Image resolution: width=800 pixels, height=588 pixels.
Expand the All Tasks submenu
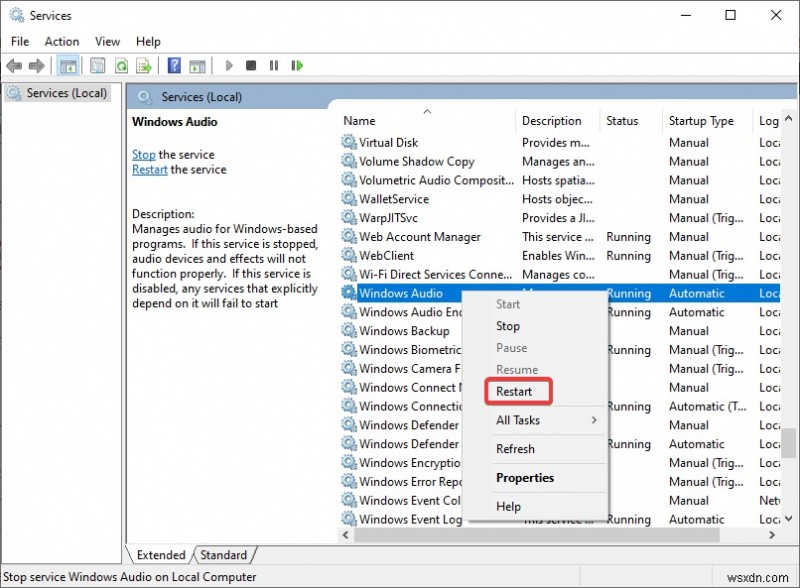coord(521,421)
